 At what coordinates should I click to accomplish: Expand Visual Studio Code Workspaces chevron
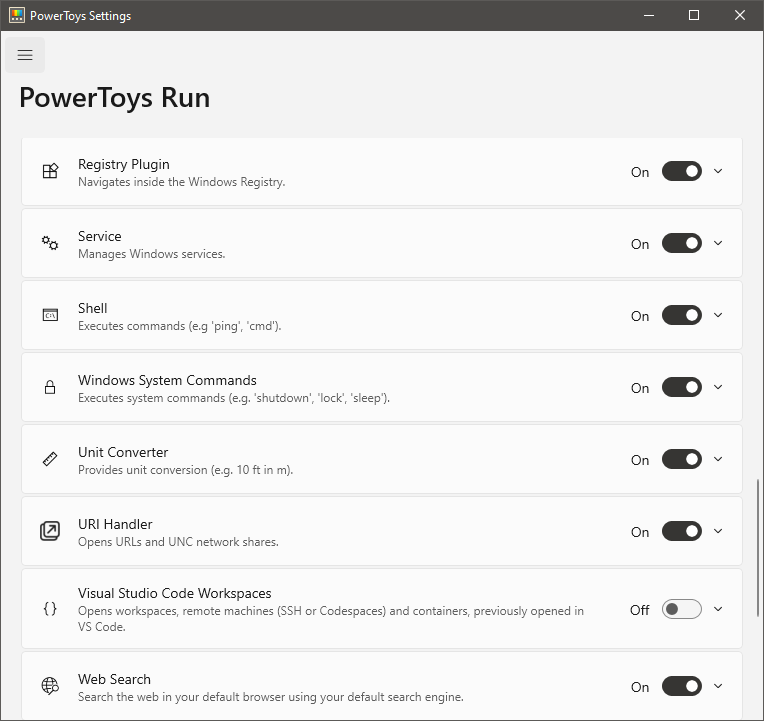(x=718, y=609)
